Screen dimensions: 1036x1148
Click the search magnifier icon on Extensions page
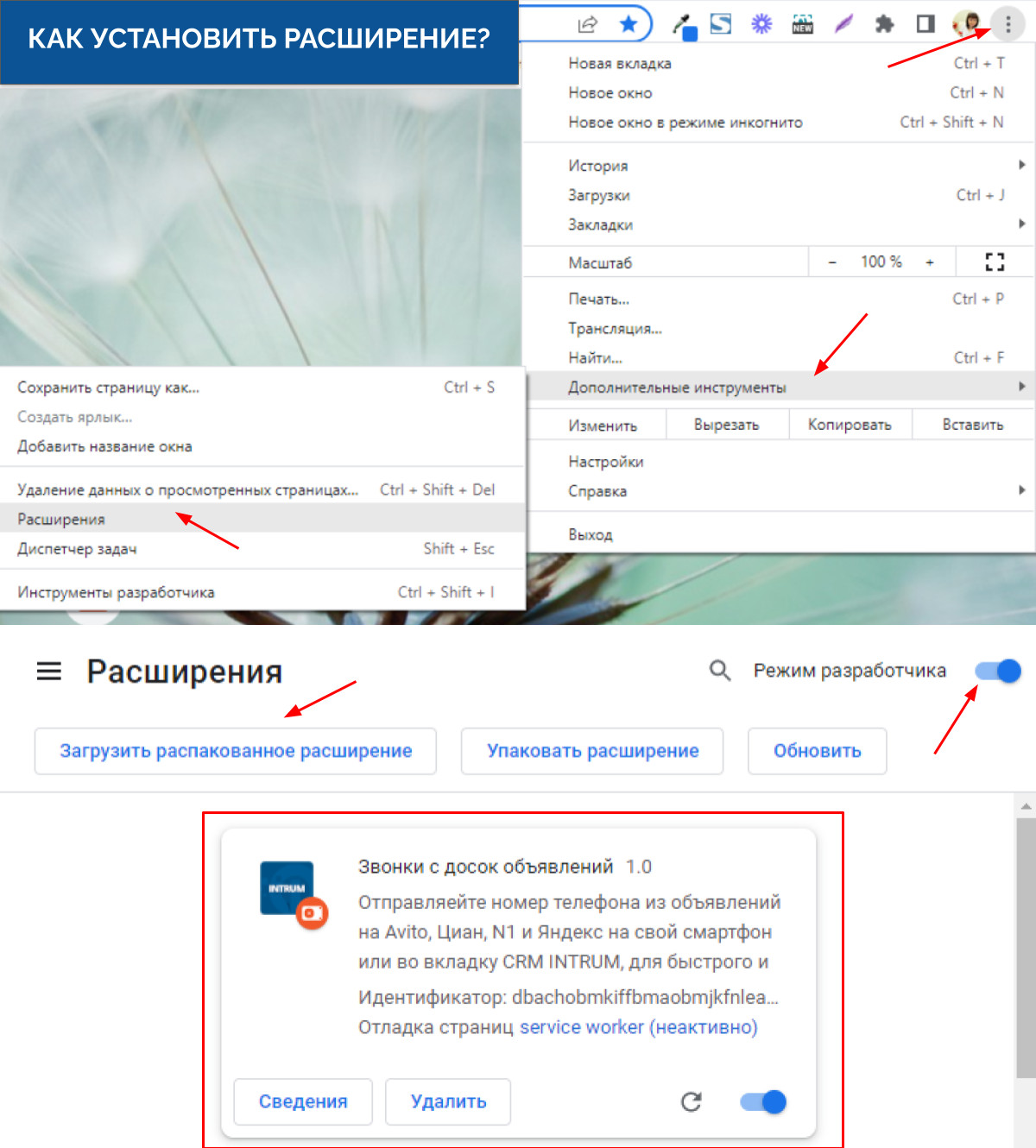(720, 671)
